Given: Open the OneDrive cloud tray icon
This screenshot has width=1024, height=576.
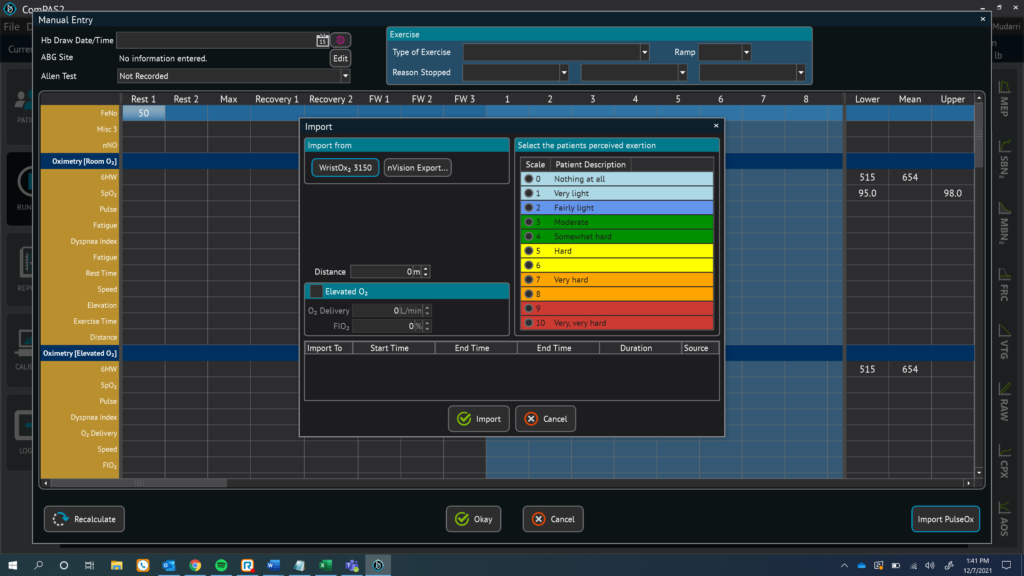Looking at the screenshot, I should (861, 566).
